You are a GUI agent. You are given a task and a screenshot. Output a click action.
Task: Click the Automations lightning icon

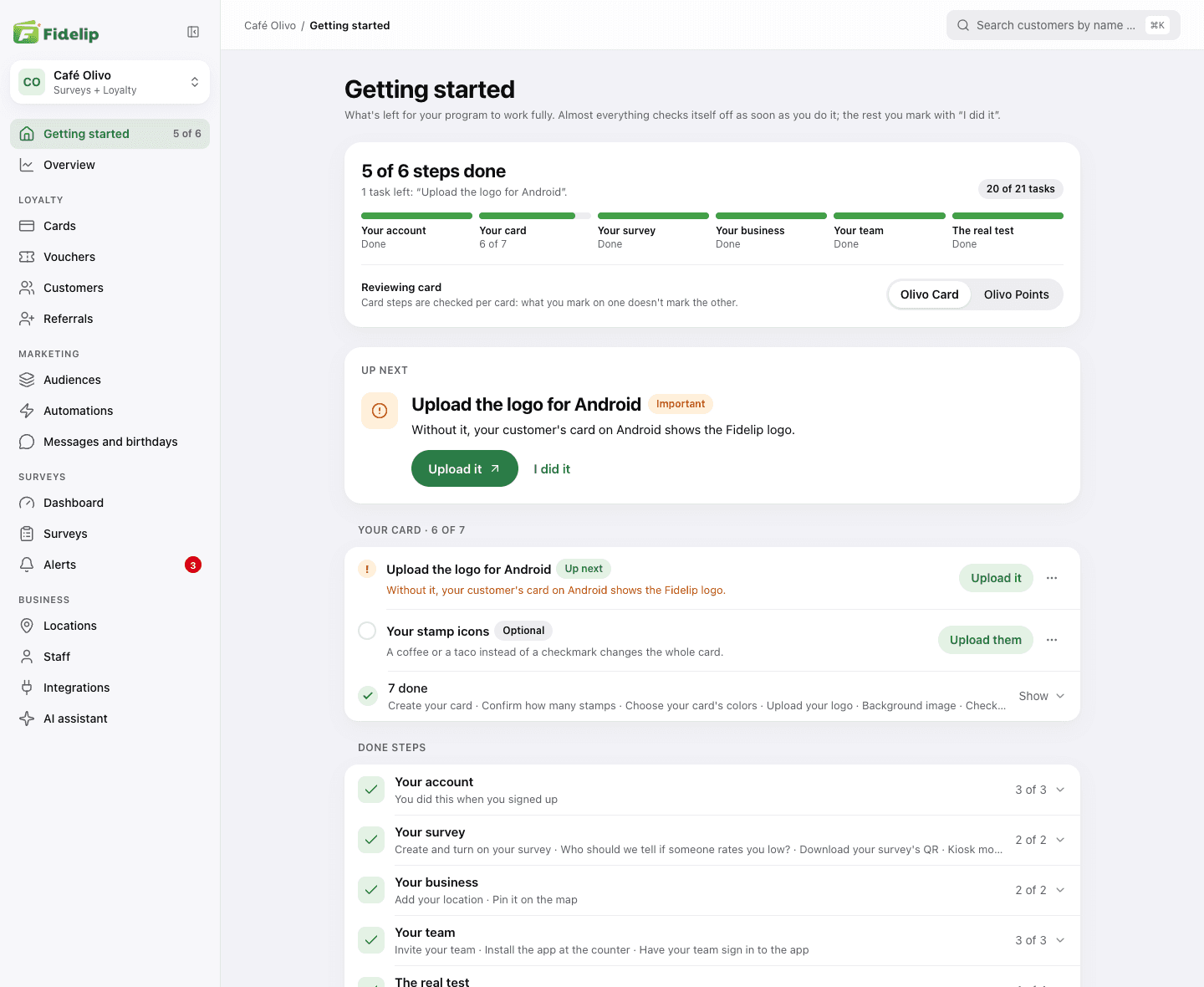point(27,411)
